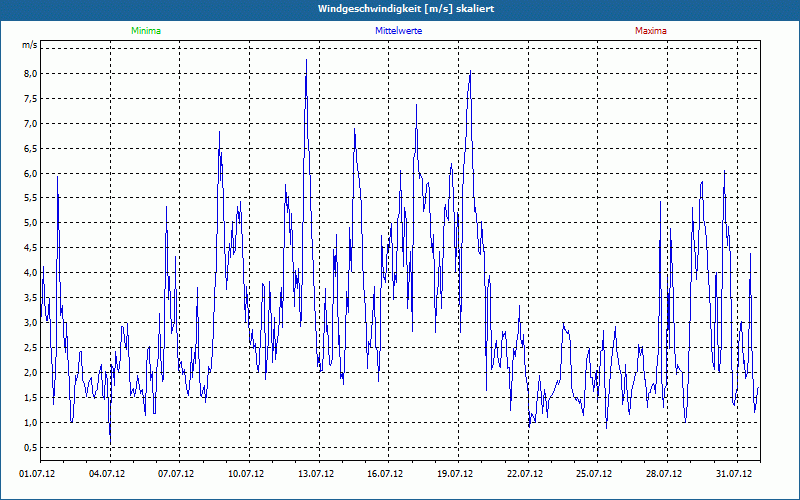Select the 19.07.12 x-axis date

455,474
